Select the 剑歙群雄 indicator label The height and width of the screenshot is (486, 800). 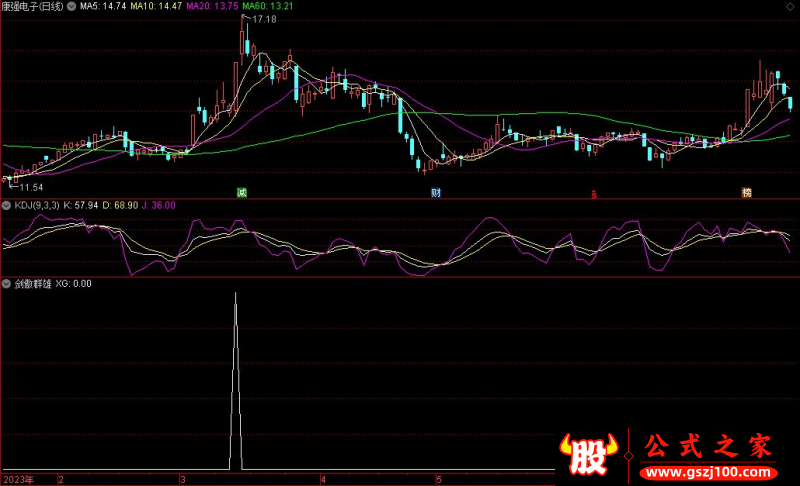[33, 283]
